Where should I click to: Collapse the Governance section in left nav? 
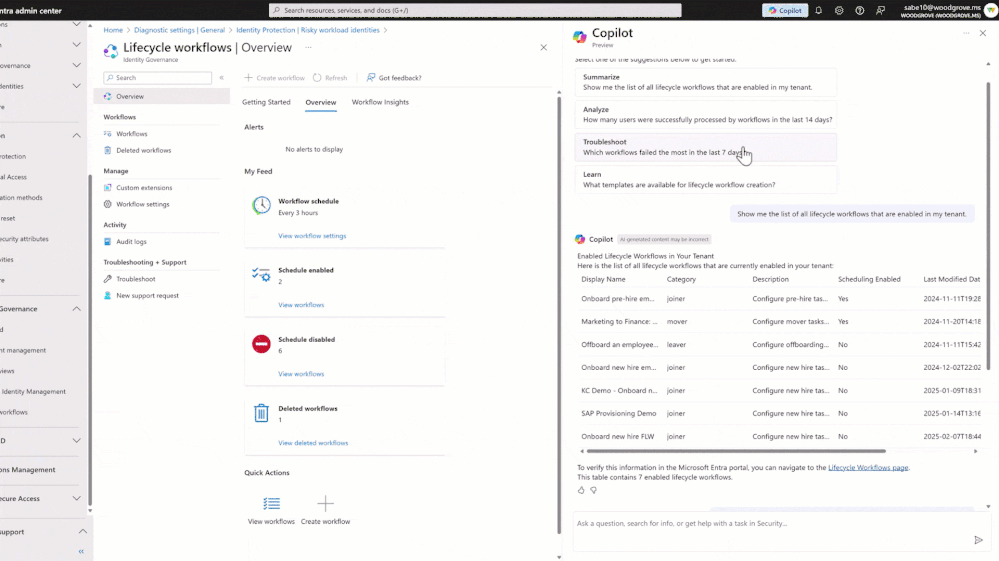(76, 309)
